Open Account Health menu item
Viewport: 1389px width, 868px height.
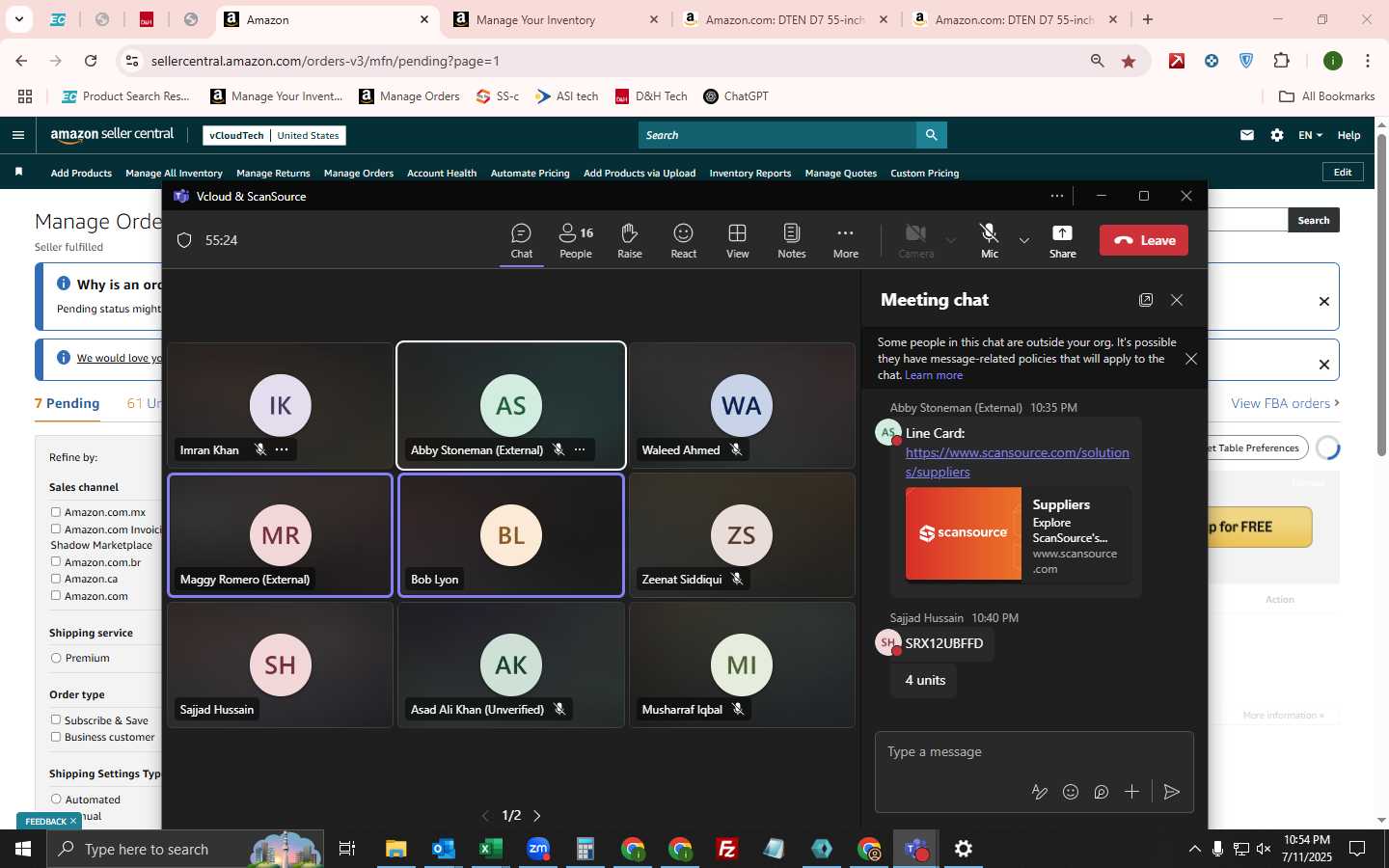[442, 174]
